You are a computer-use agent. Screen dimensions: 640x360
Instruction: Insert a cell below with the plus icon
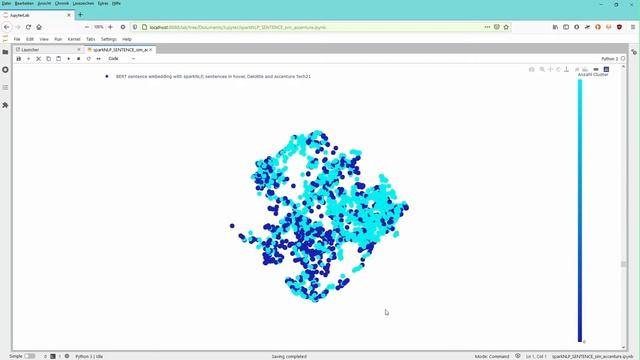coord(29,59)
